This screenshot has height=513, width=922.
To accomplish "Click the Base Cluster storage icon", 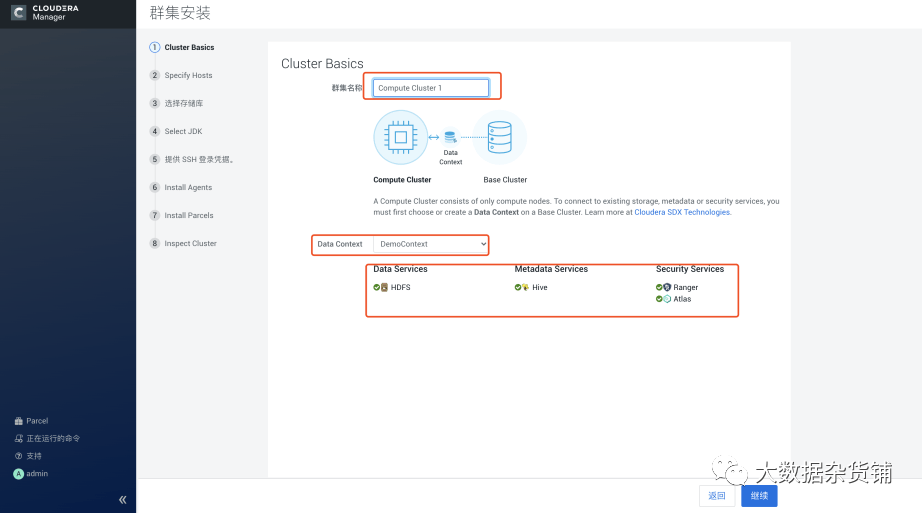I will 499,137.
